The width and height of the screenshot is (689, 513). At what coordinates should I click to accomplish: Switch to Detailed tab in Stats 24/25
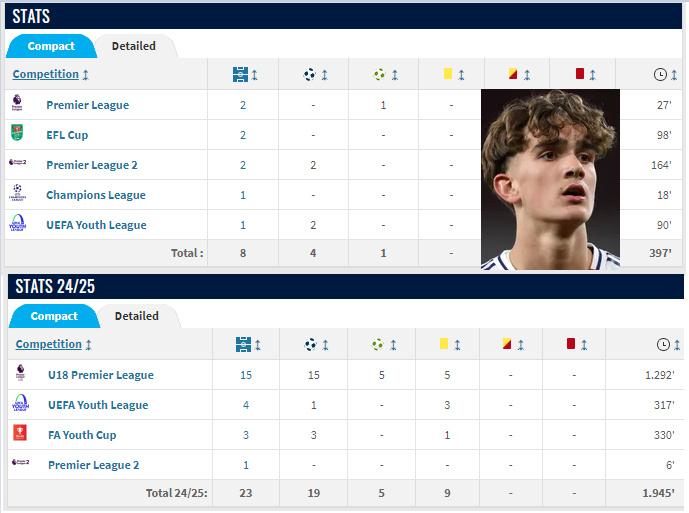coord(137,316)
